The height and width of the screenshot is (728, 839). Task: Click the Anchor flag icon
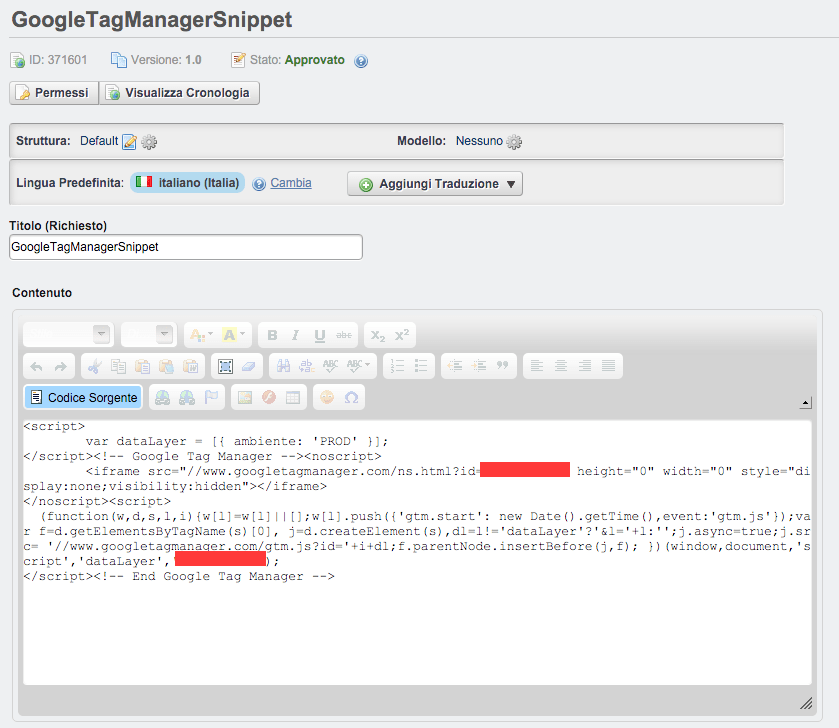(211, 397)
